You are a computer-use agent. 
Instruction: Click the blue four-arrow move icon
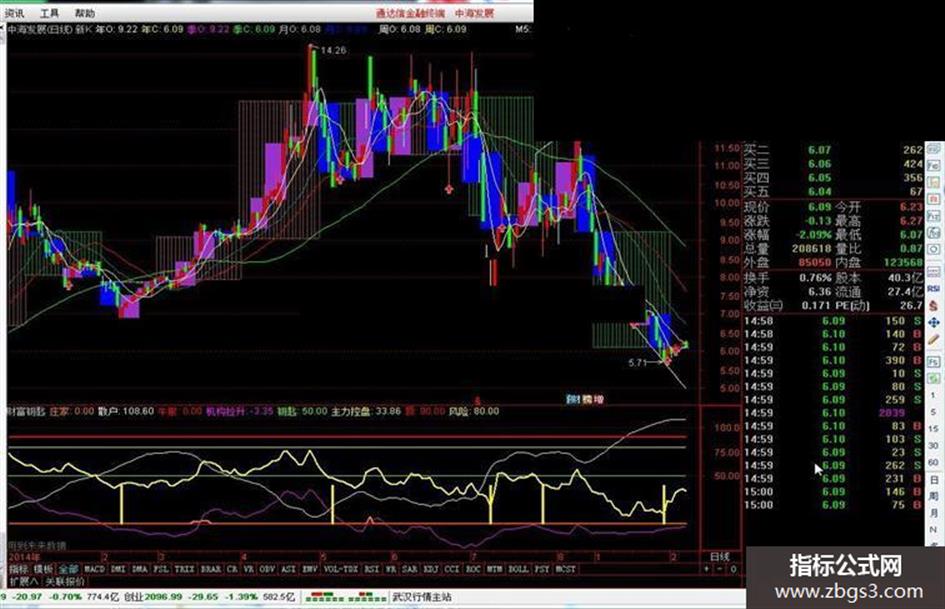(x=934, y=323)
